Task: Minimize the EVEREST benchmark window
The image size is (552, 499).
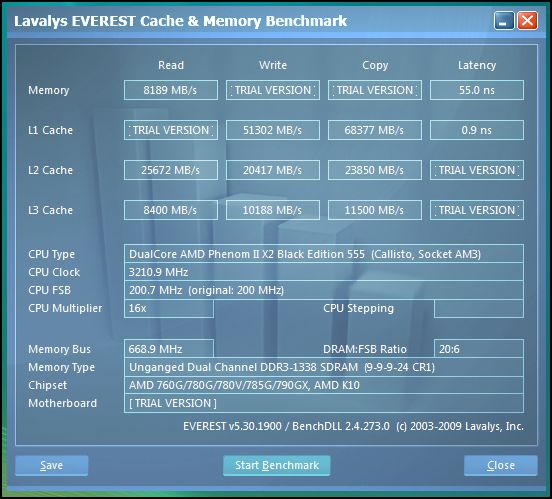Action: click(504, 21)
